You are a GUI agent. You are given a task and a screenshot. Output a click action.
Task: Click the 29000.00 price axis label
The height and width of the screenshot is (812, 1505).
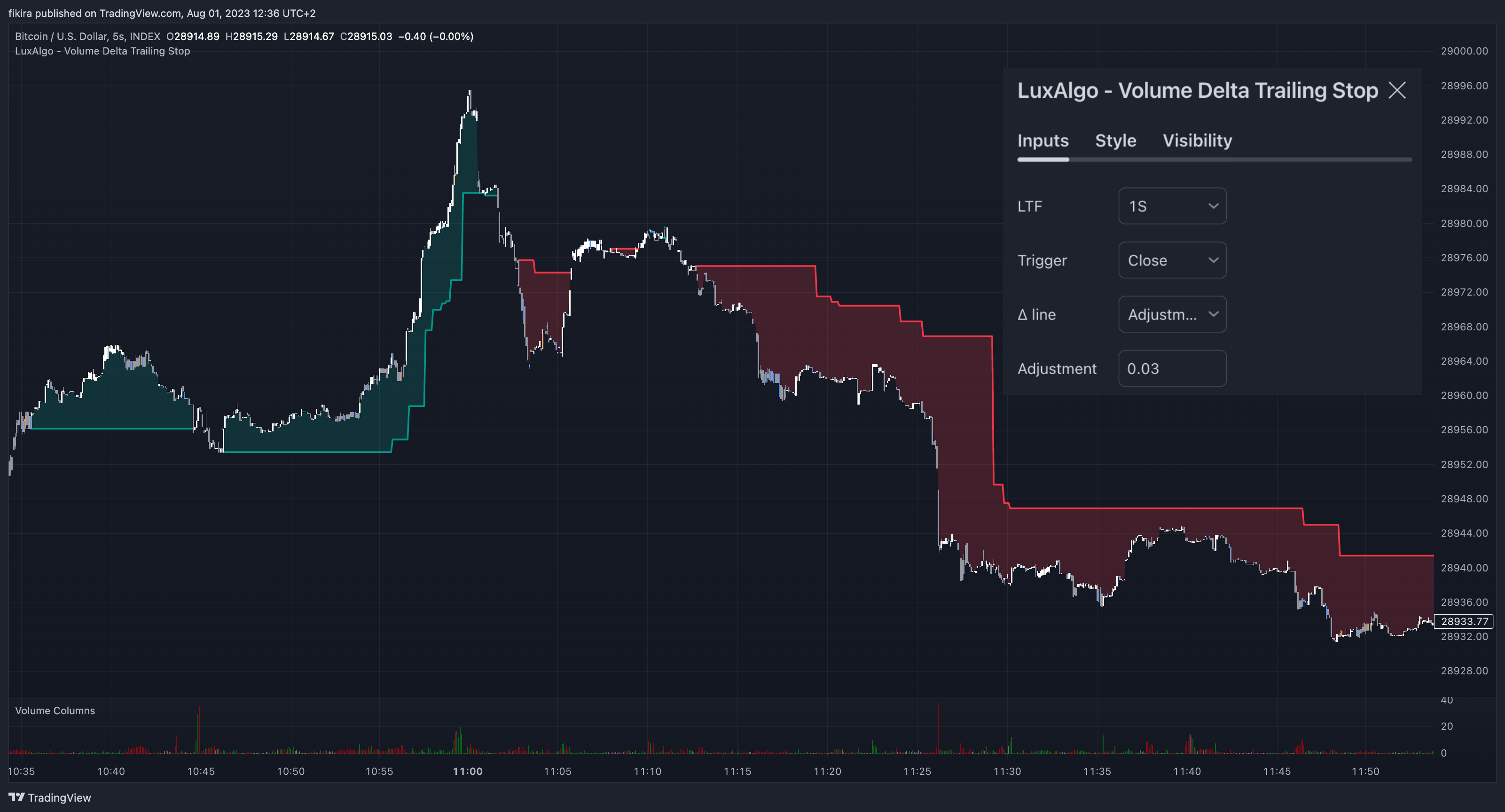1464,51
